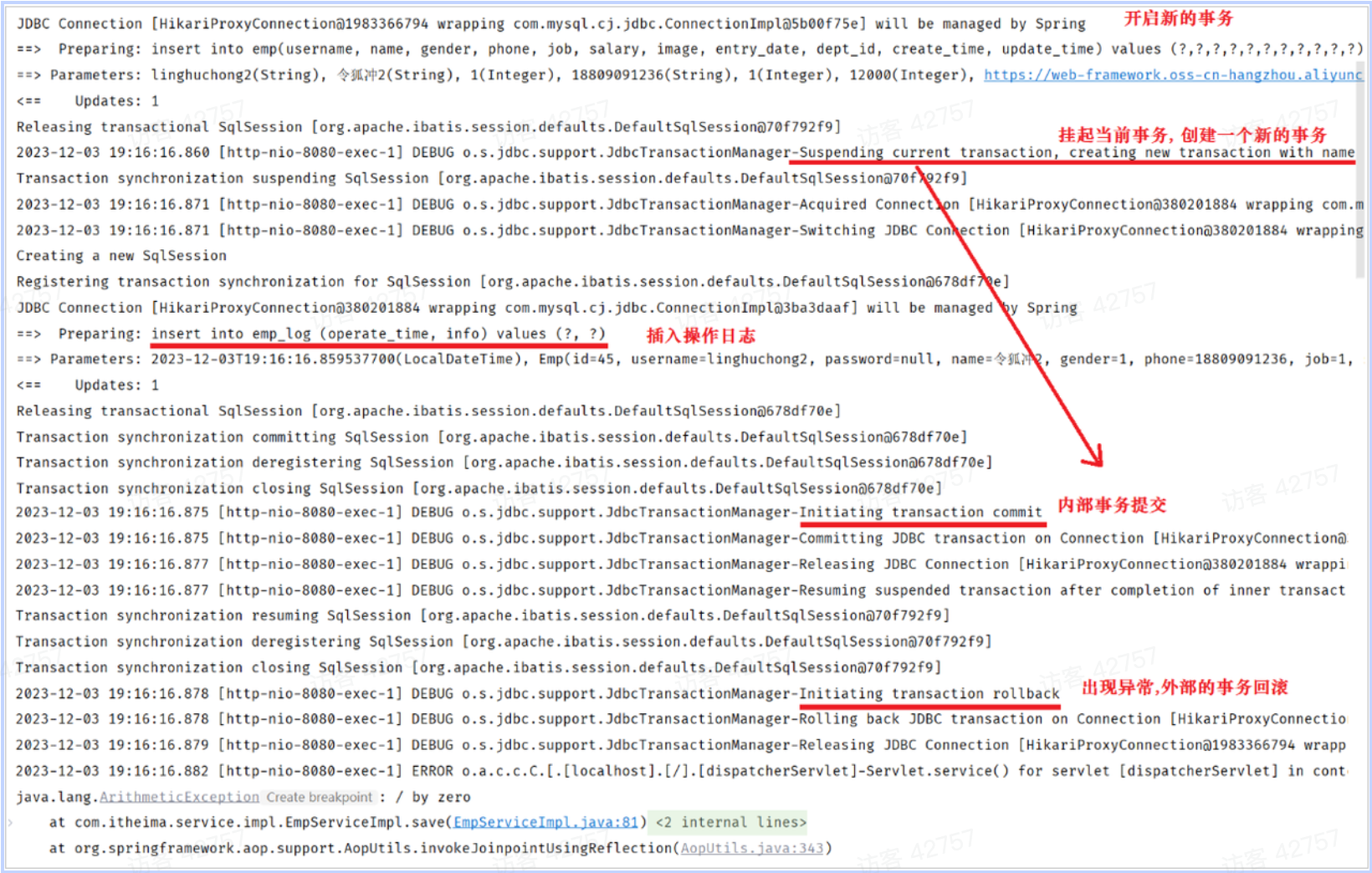Click the red '出现异常,外部的事务回滚' annotation

(1184, 687)
